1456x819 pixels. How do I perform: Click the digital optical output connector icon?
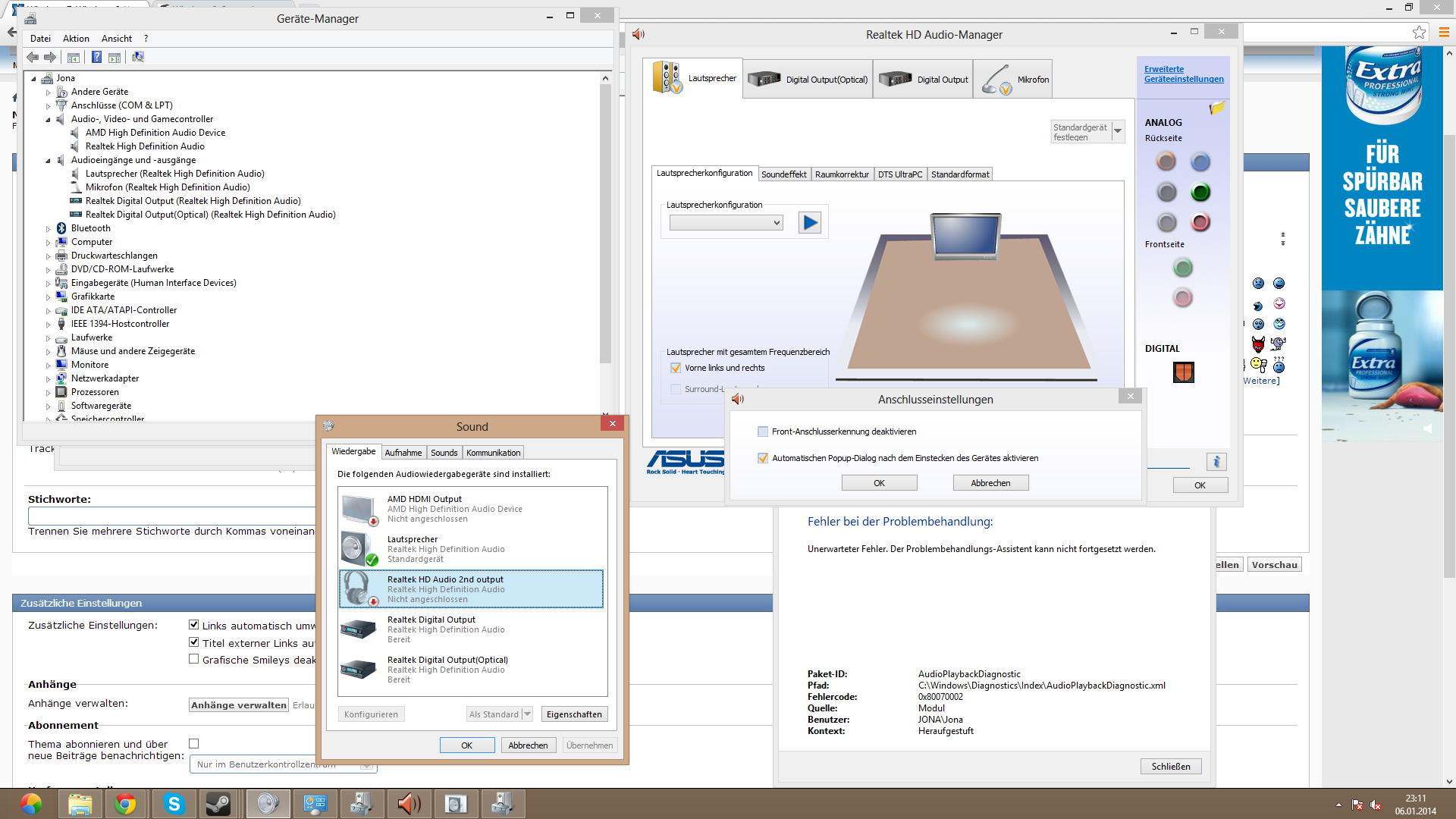pos(1184,372)
